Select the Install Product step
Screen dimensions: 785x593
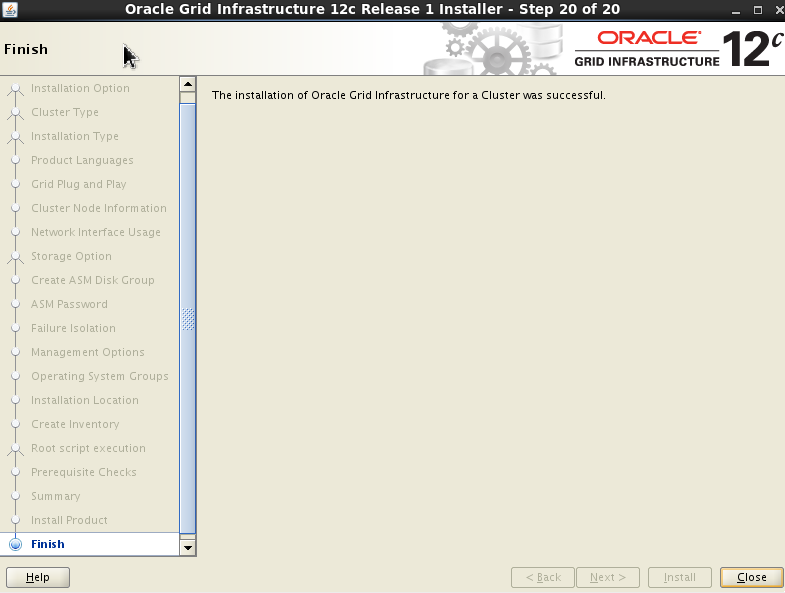click(x=69, y=520)
